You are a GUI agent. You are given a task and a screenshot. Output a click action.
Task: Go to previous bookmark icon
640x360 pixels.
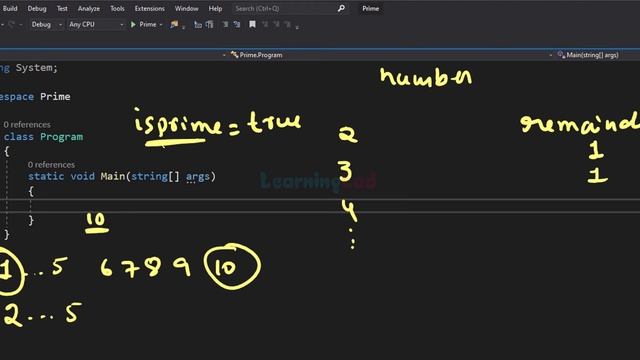click(264, 24)
